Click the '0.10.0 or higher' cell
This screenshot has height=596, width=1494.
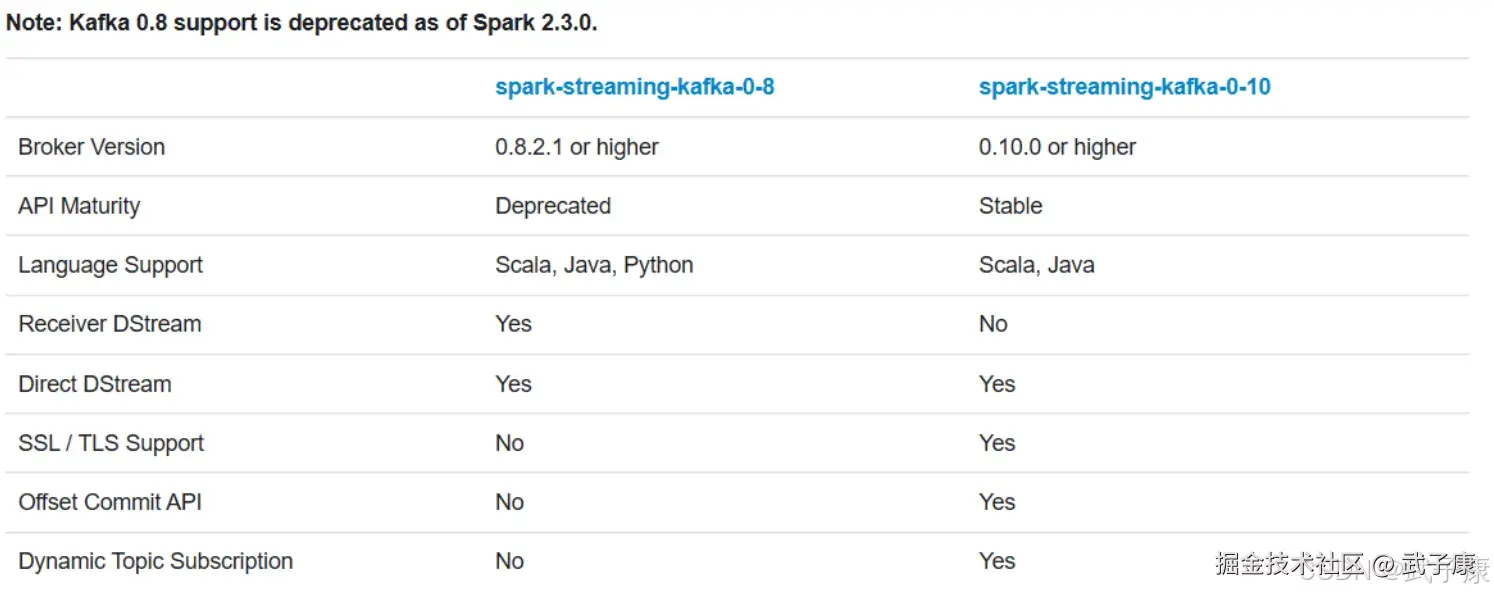click(1057, 147)
